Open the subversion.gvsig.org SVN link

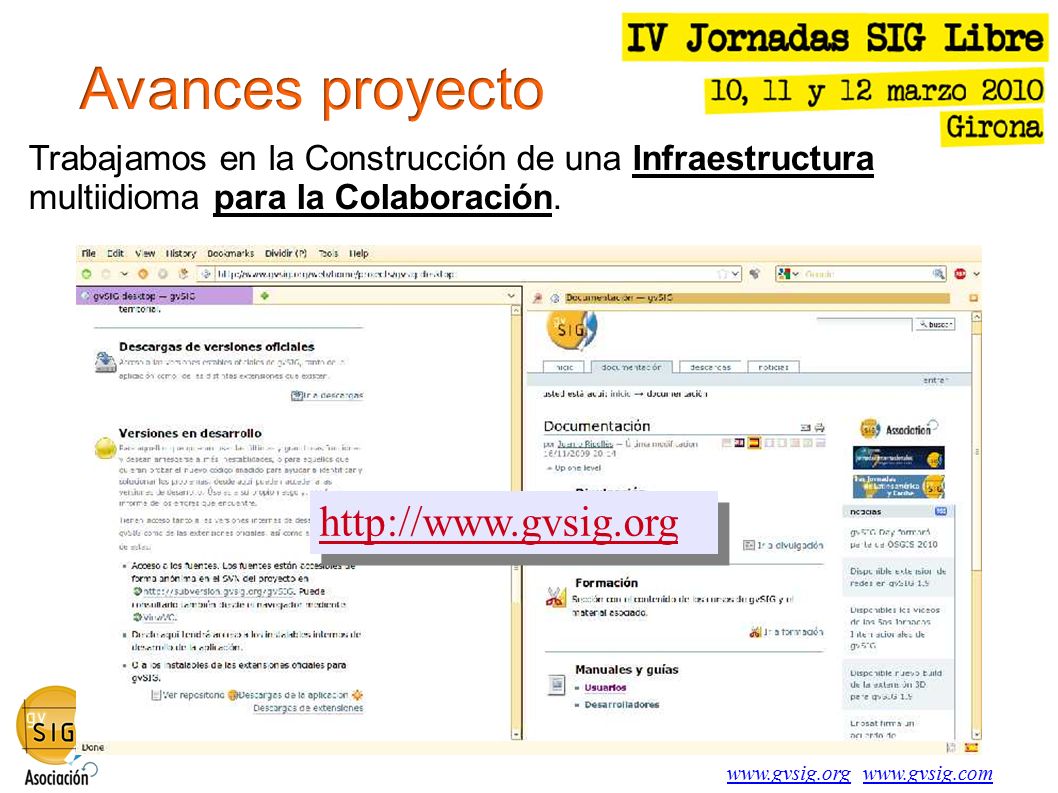(x=219, y=591)
